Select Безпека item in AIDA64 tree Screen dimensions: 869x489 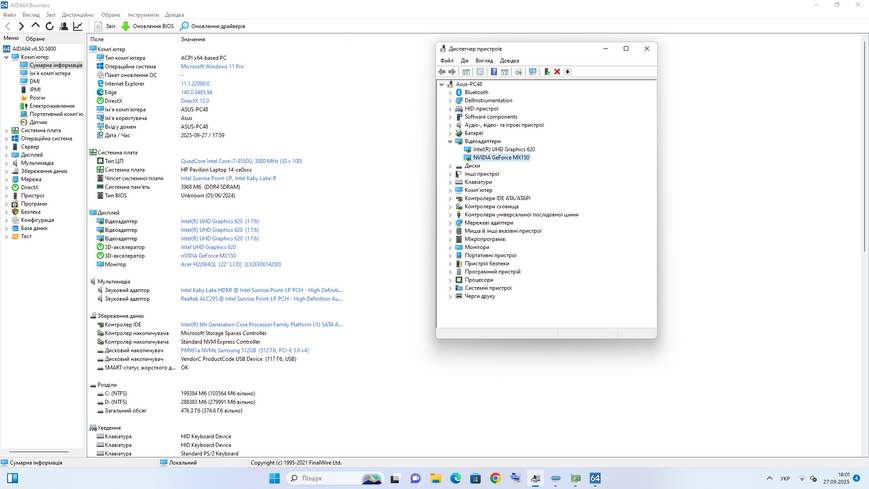[30, 212]
